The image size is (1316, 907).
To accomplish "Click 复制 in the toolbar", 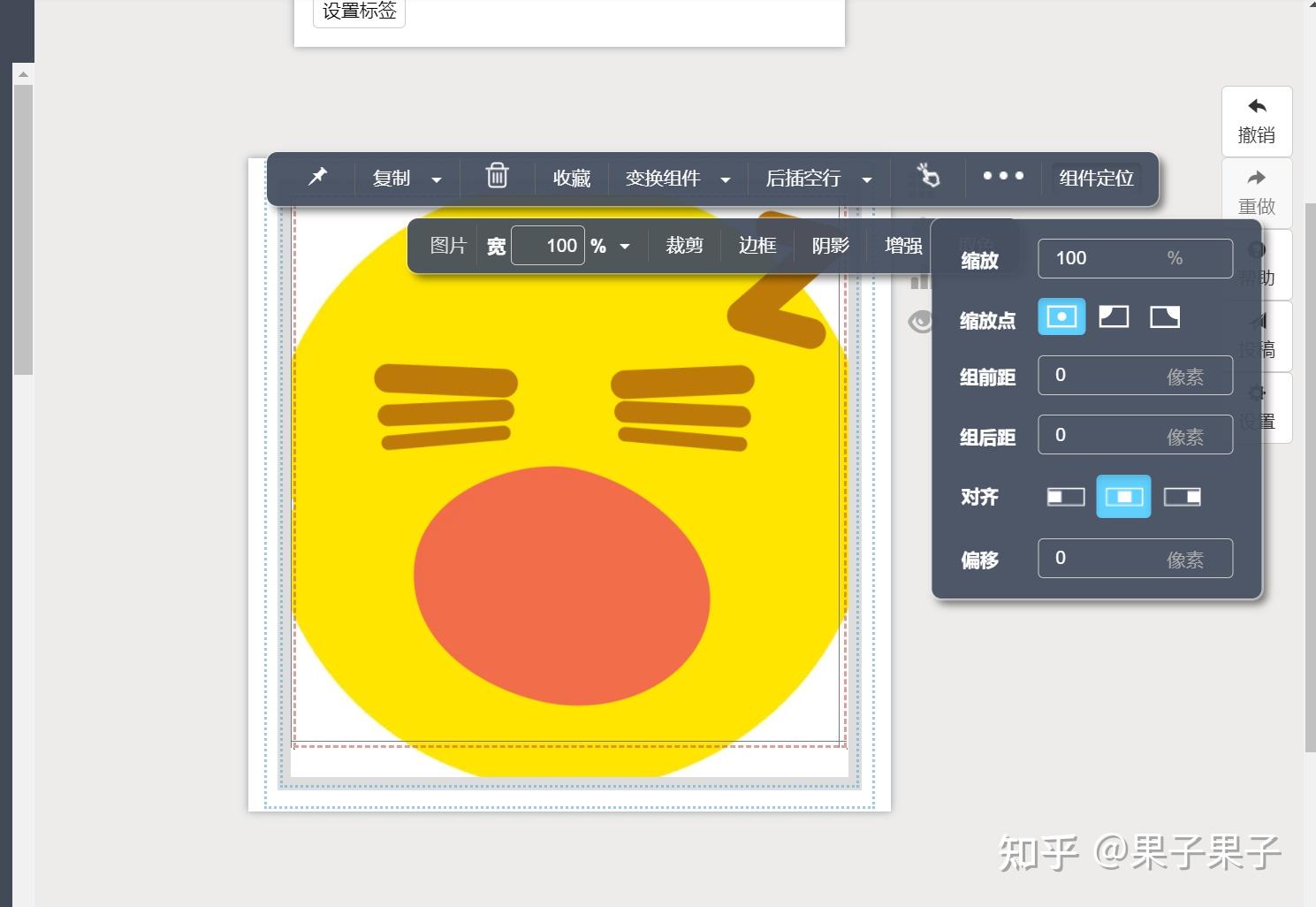I will [392, 179].
